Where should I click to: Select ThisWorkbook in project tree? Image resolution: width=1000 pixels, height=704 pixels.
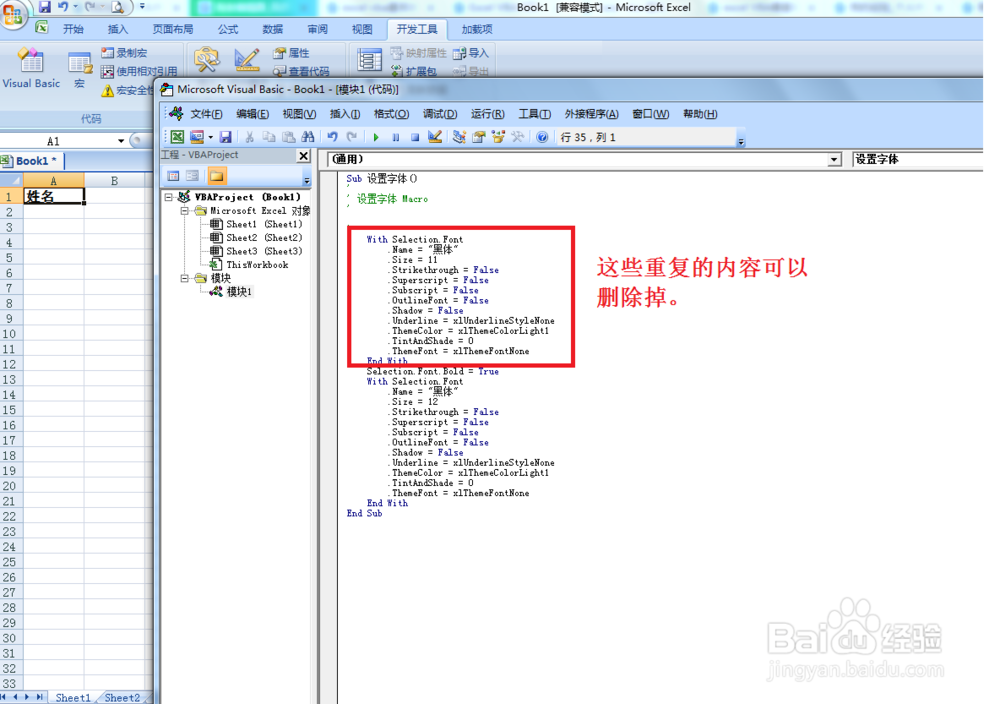(x=249, y=265)
